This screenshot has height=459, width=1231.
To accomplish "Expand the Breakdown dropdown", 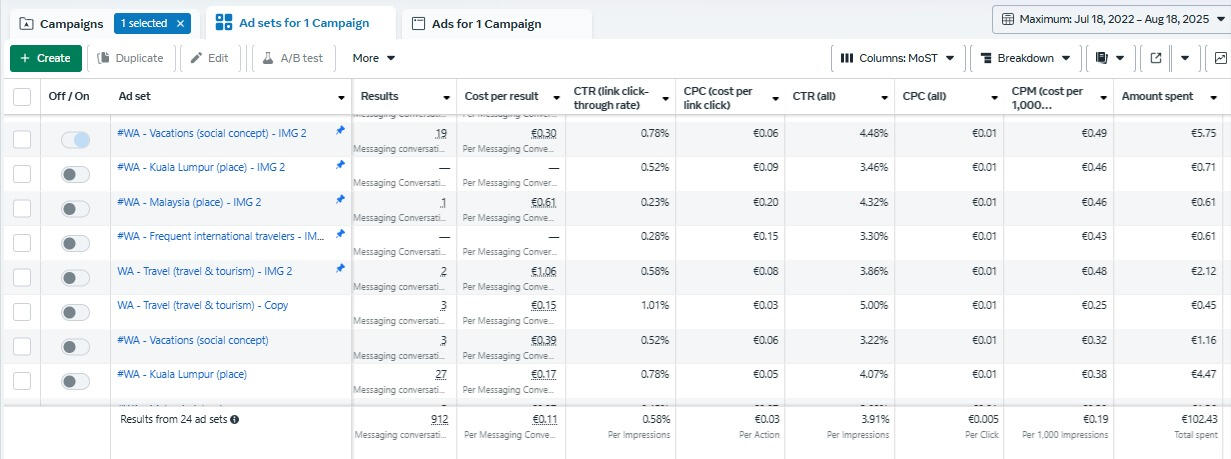I will click(1025, 58).
